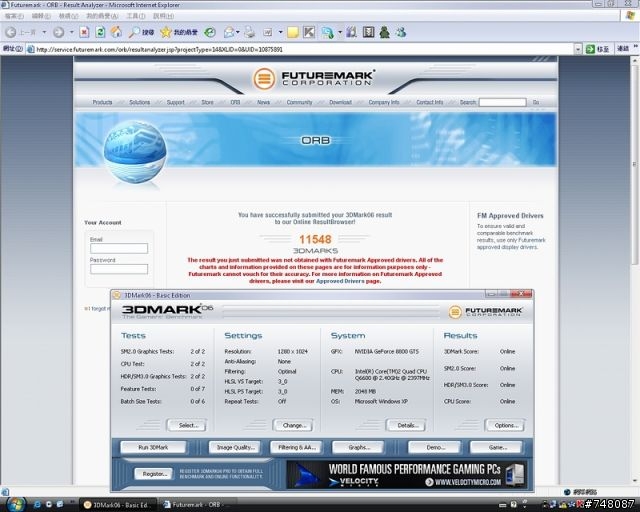
Task: Click the K logo toolbar icon
Action: (309, 32)
